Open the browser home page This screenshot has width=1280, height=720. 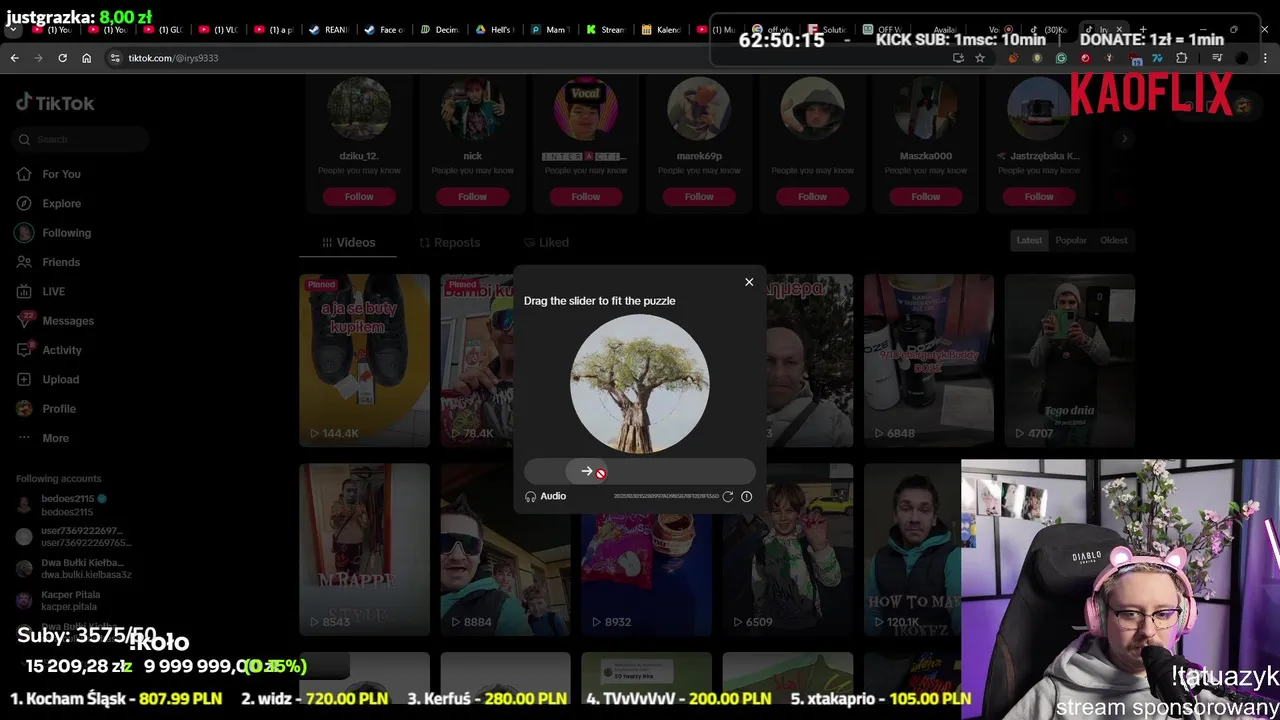(86, 58)
